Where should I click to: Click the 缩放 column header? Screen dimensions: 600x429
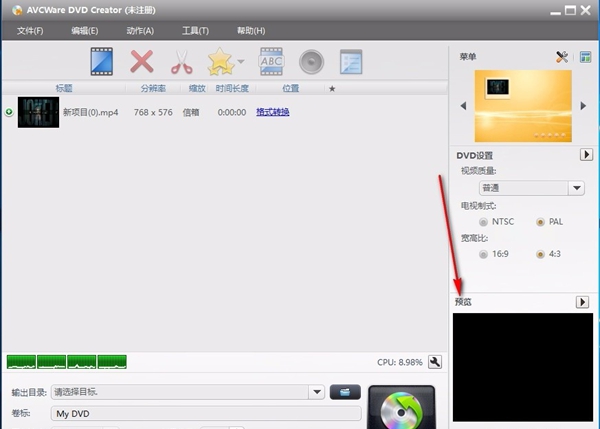[x=197, y=88]
